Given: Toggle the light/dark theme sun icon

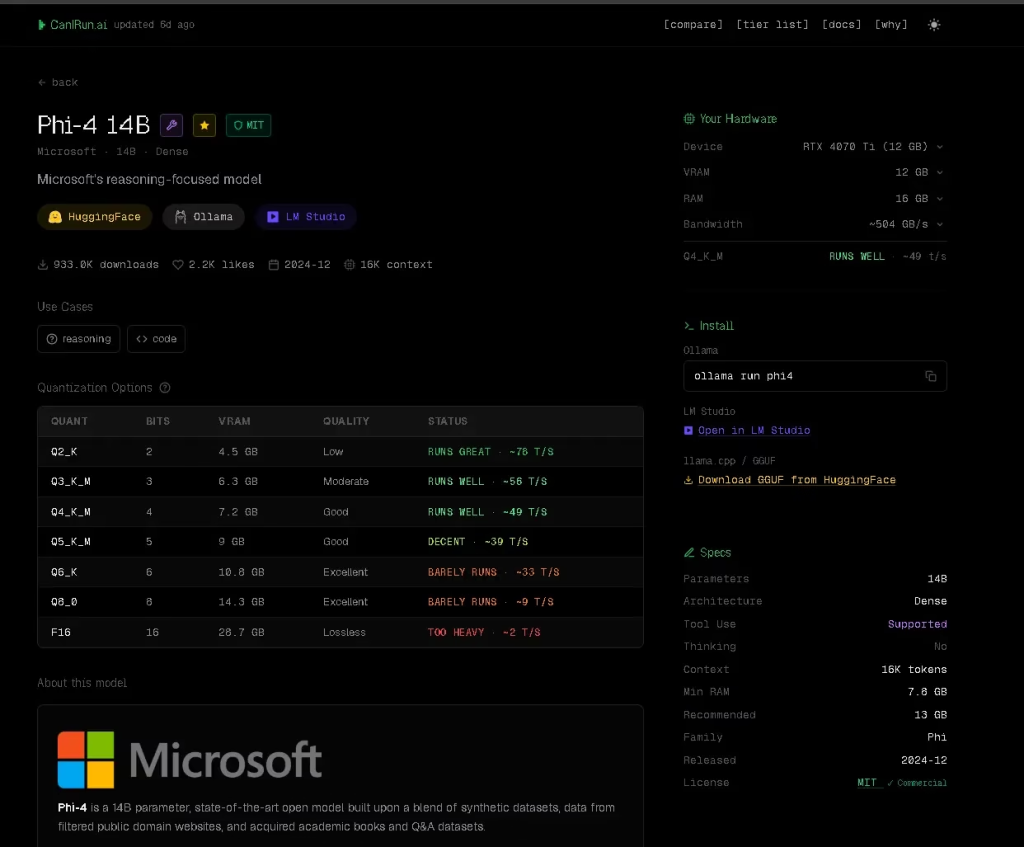Looking at the screenshot, I should pos(934,24).
